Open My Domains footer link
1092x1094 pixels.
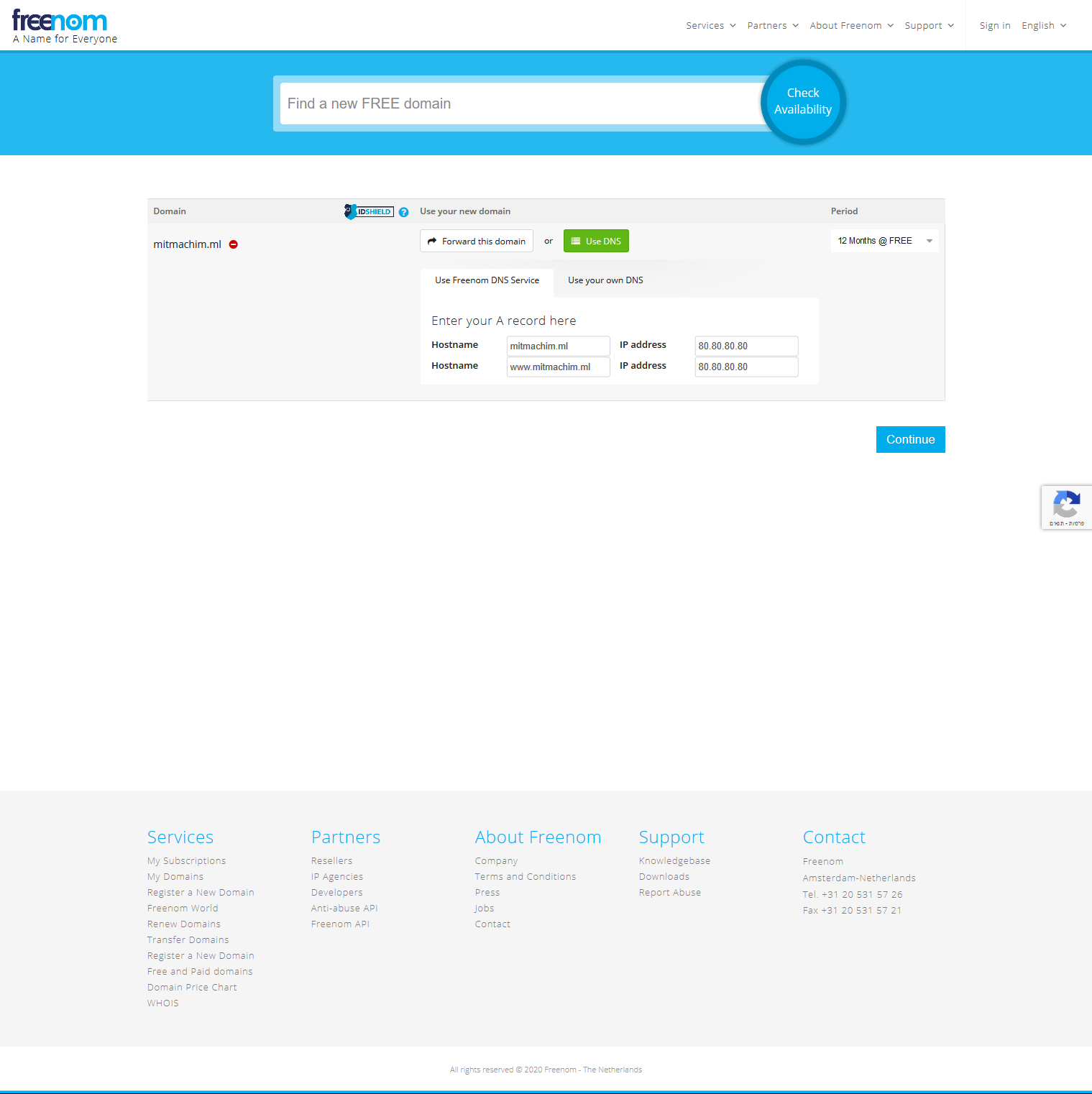pyautogui.click(x=175, y=876)
